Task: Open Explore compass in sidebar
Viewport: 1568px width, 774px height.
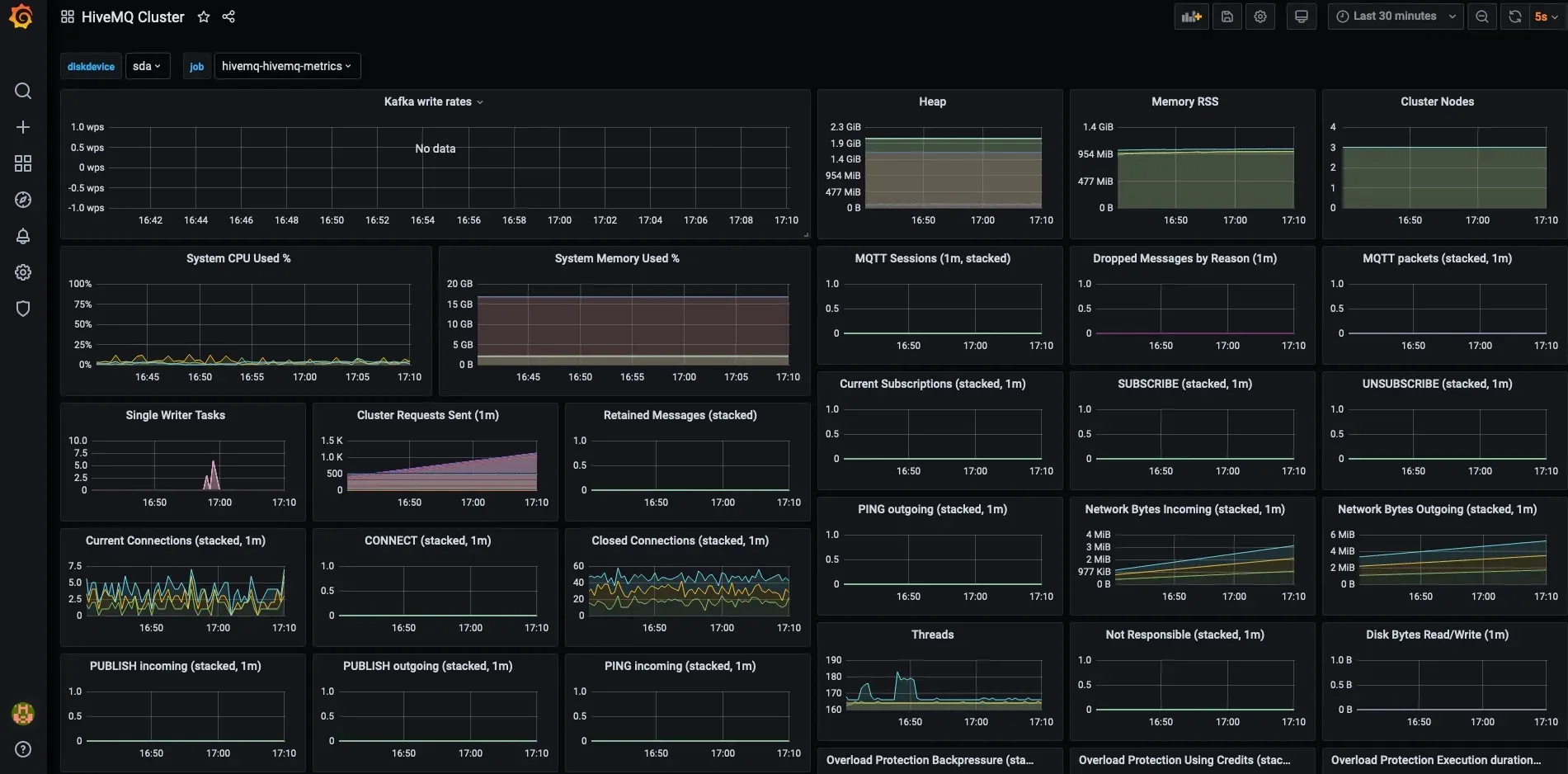Action: pyautogui.click(x=23, y=200)
